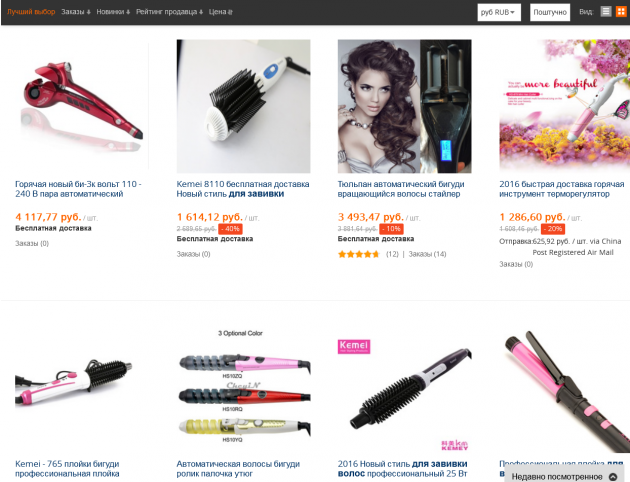Sort results by Цена
This screenshot has width=630, height=482.
click(x=221, y=12)
